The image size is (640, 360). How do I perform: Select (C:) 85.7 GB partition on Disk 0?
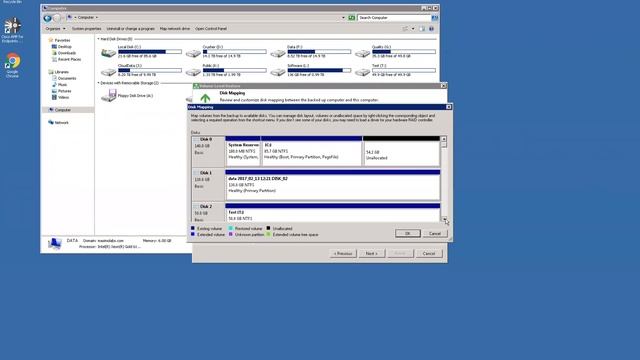[311, 151]
